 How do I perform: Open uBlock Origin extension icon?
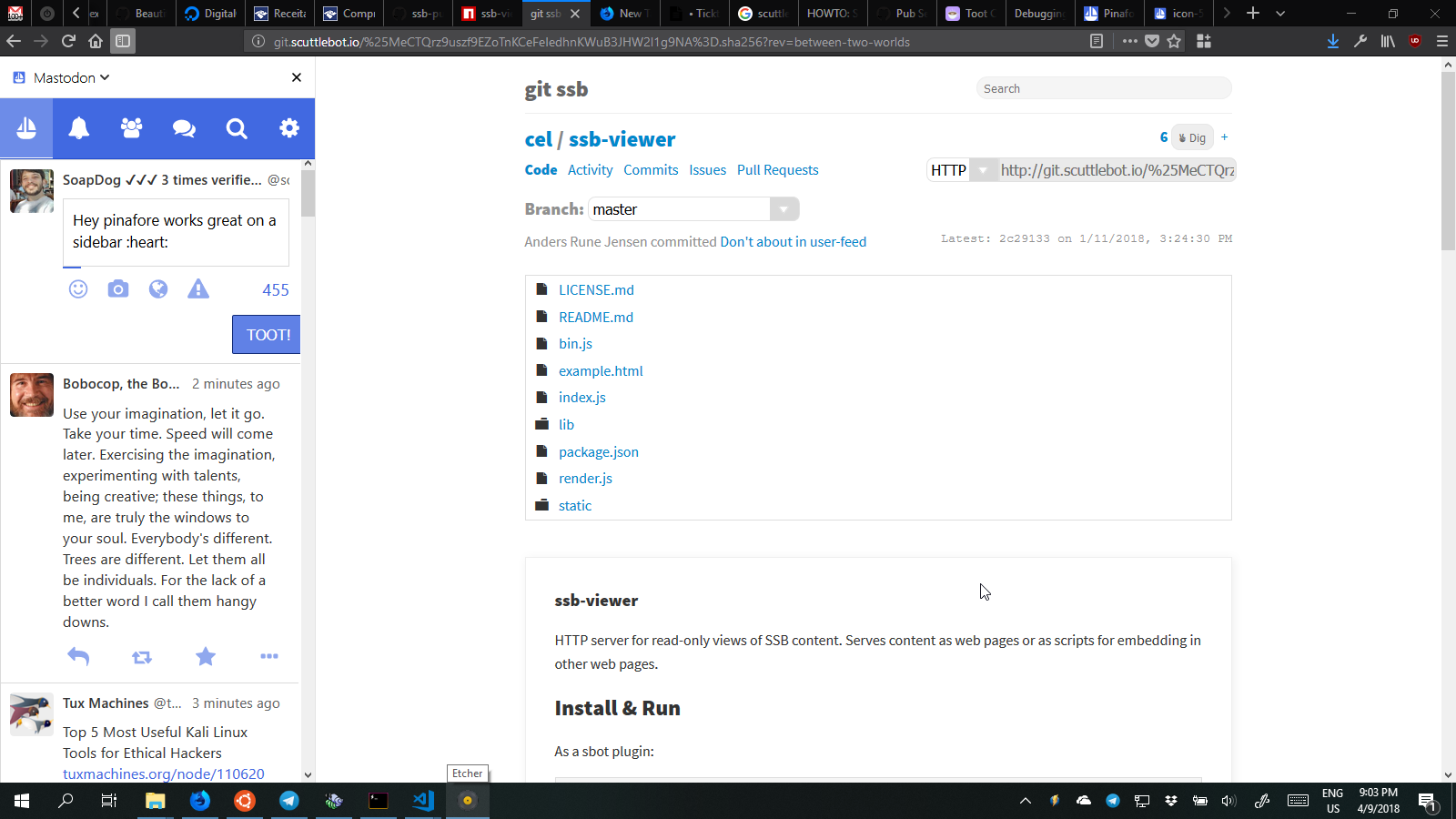click(x=1415, y=41)
